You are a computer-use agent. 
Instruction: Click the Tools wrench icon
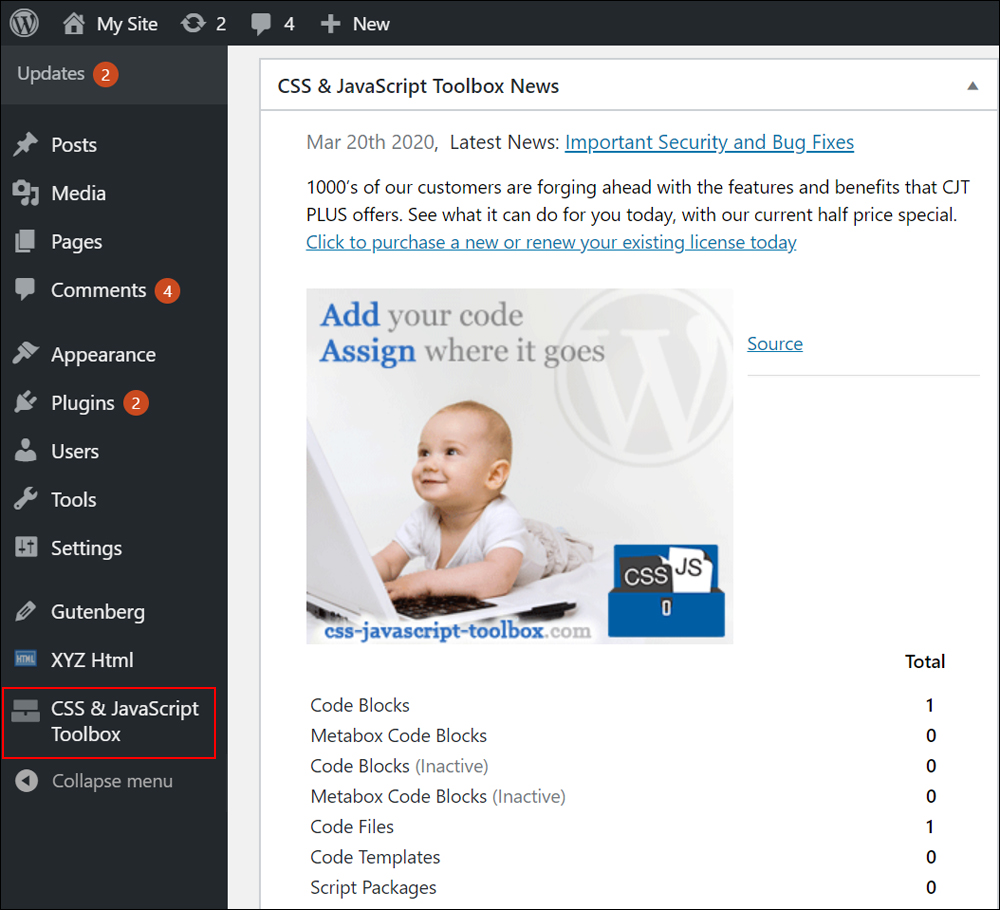pyautogui.click(x=26, y=499)
